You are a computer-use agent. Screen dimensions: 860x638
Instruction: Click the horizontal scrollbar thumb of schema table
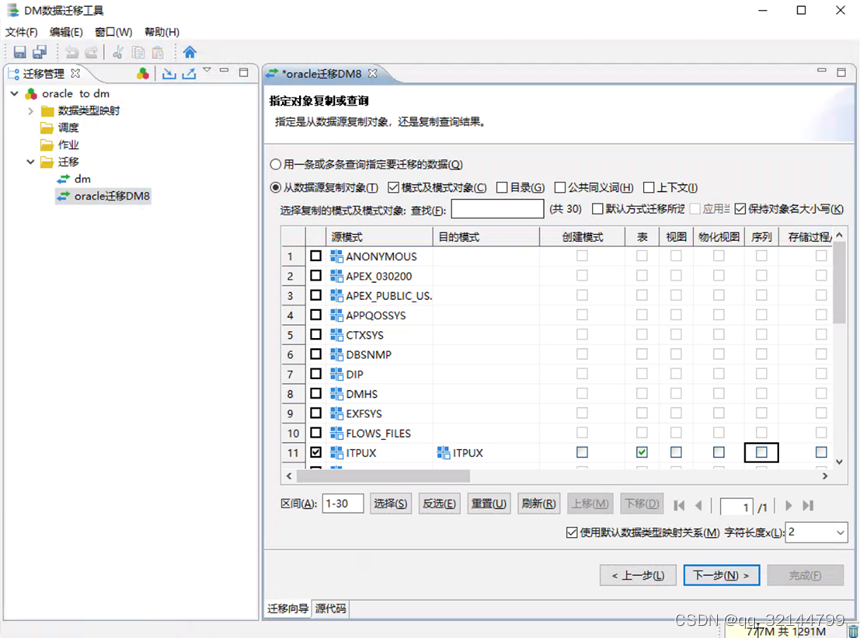pos(383,476)
